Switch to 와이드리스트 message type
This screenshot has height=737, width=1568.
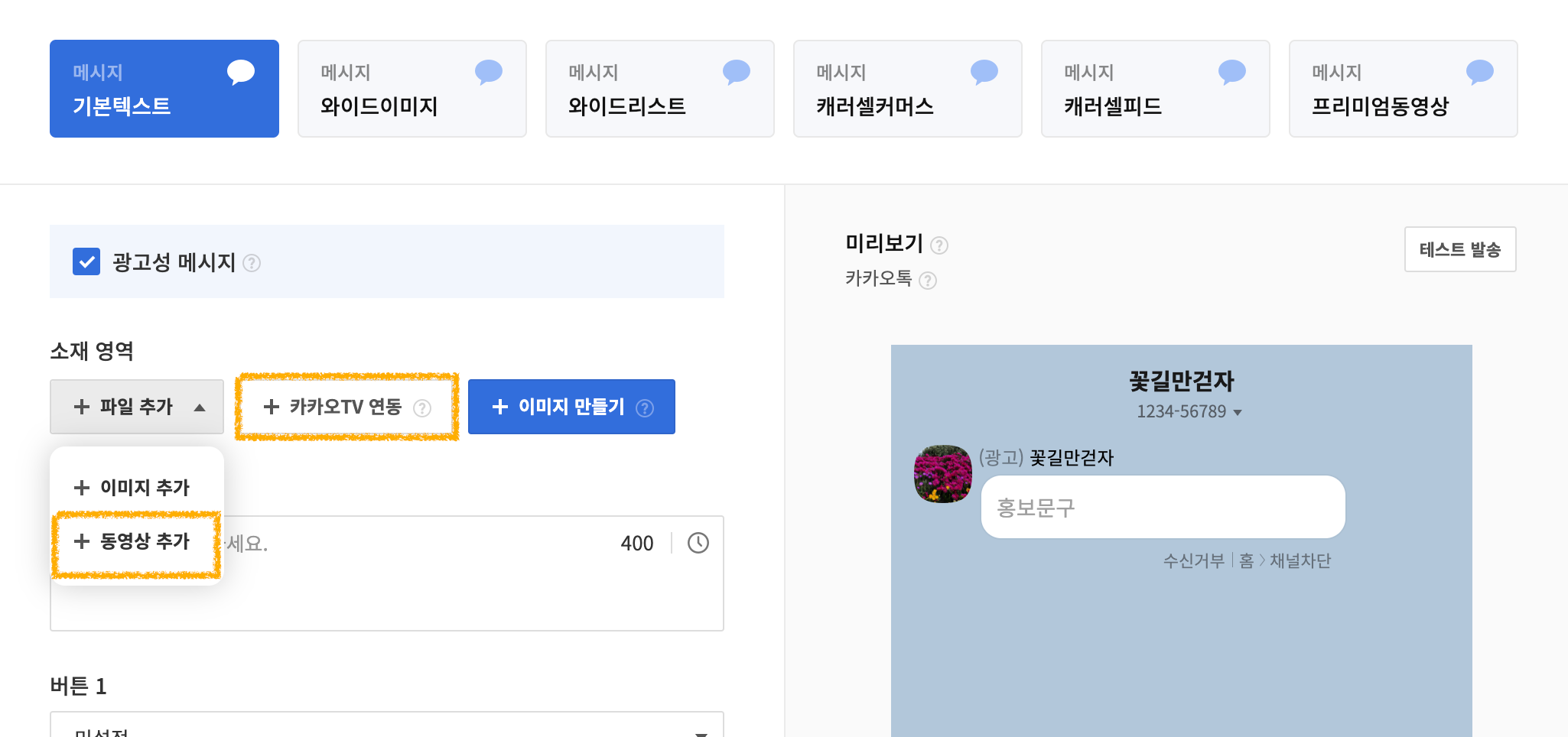(659, 89)
